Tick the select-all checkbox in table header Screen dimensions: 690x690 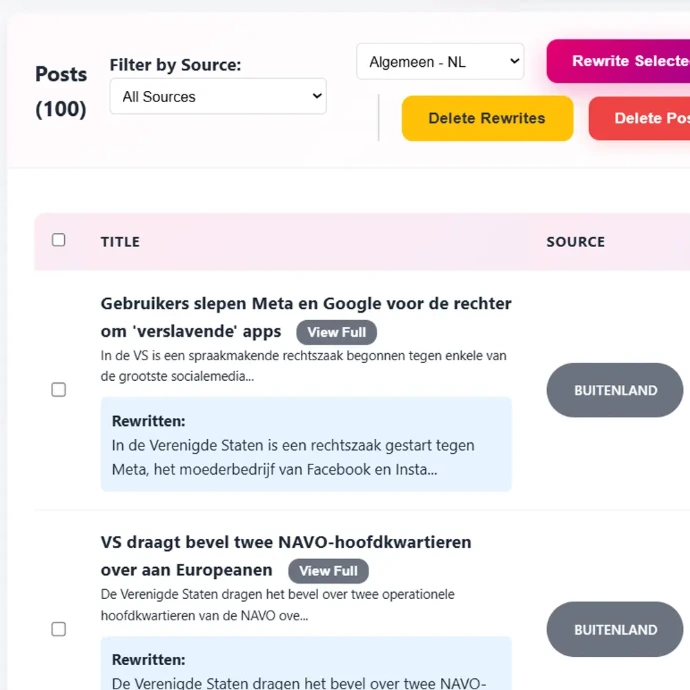(x=59, y=240)
